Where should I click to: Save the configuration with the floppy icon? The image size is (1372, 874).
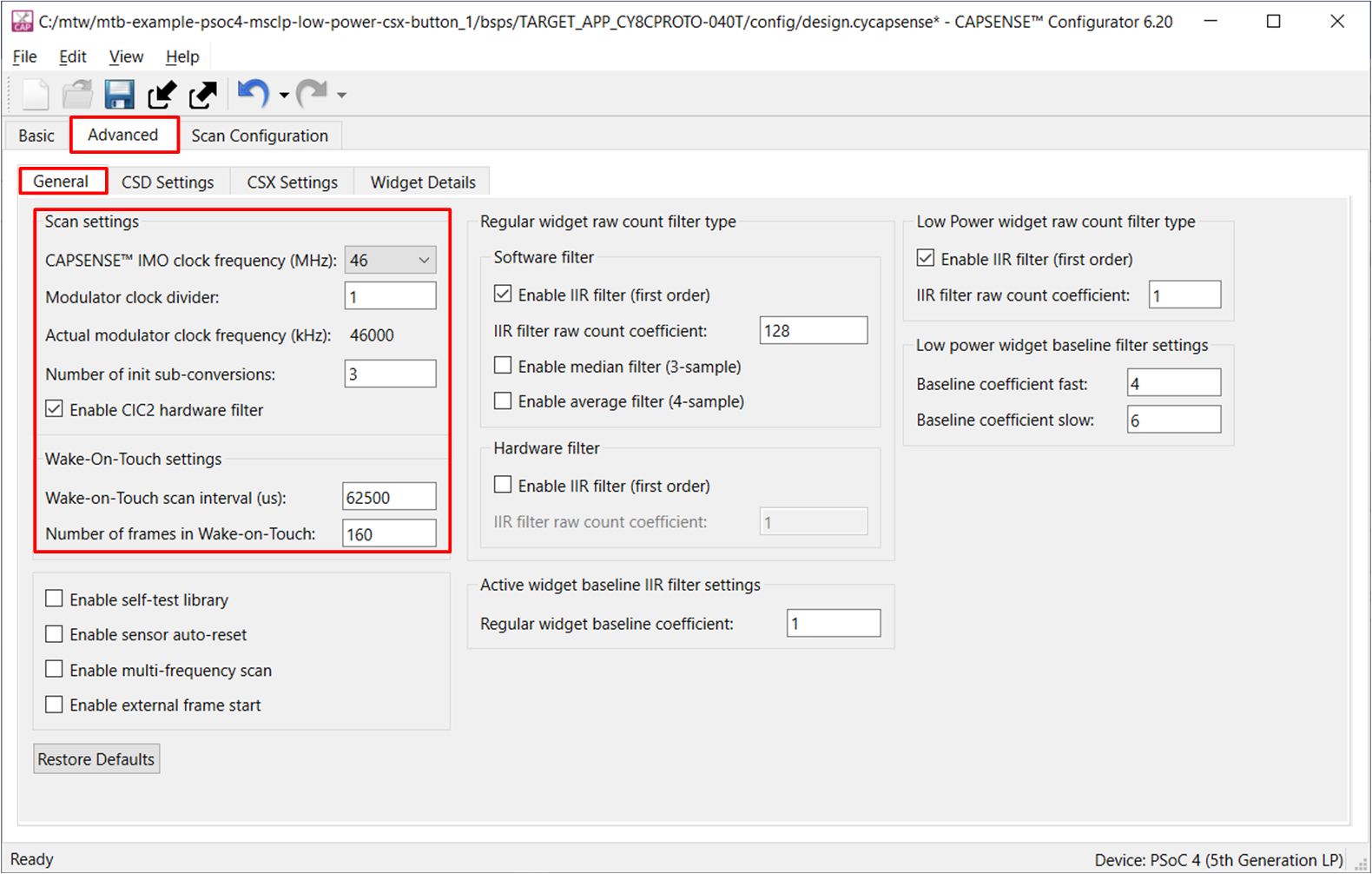(x=119, y=94)
